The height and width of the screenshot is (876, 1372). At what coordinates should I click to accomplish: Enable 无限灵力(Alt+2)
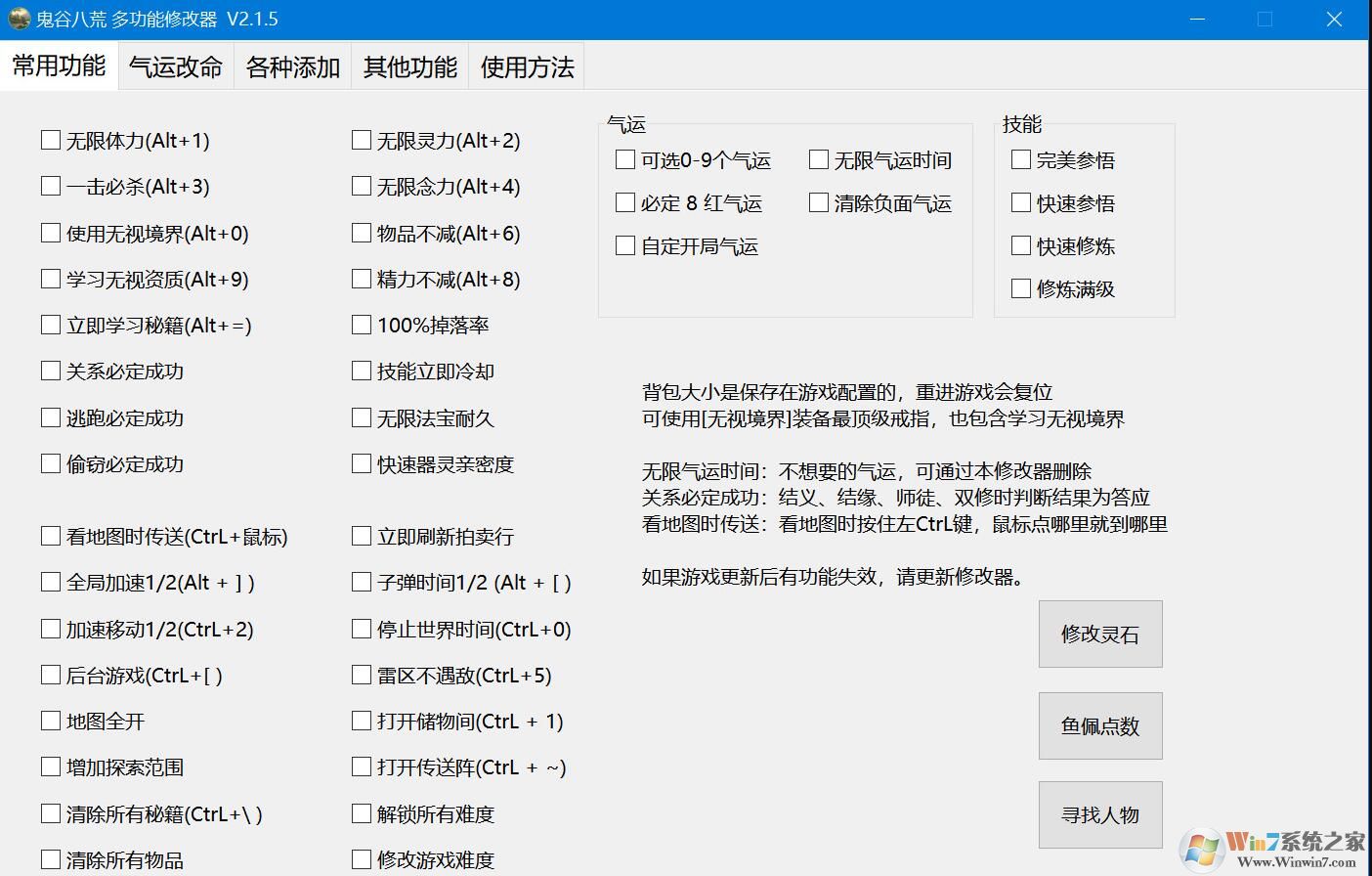361,140
